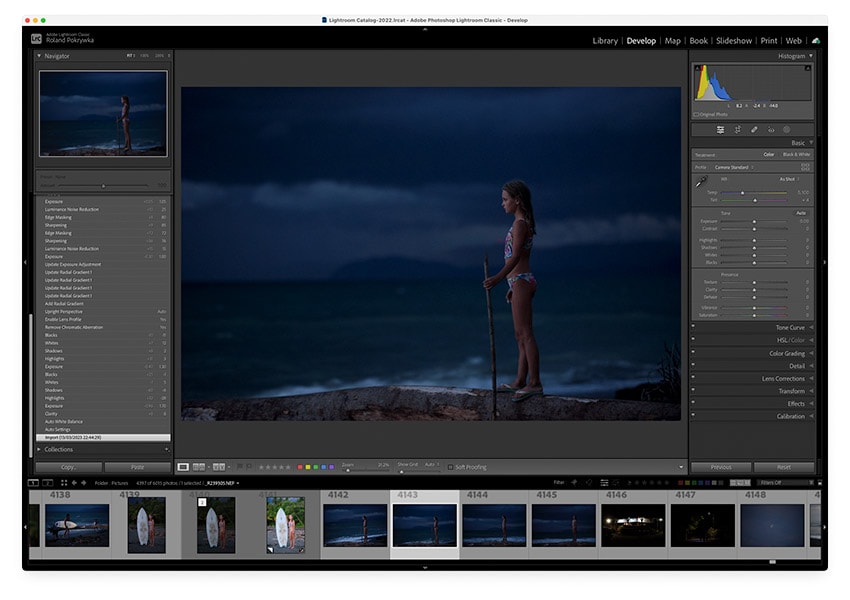The width and height of the screenshot is (850, 600).
Task: Switch Treatment to Black & White
Action: click(x=796, y=154)
